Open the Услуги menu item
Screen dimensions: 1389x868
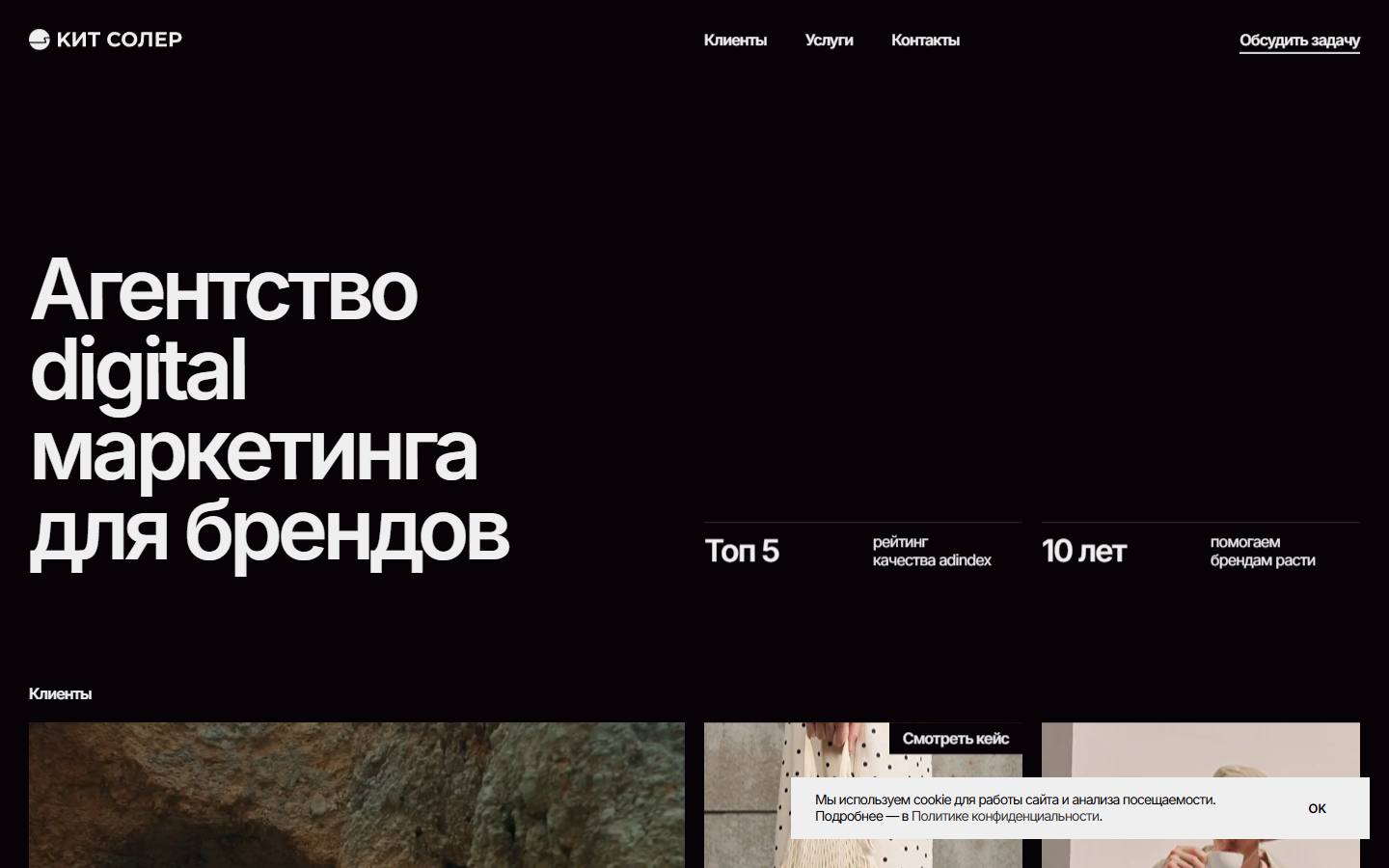tap(829, 41)
